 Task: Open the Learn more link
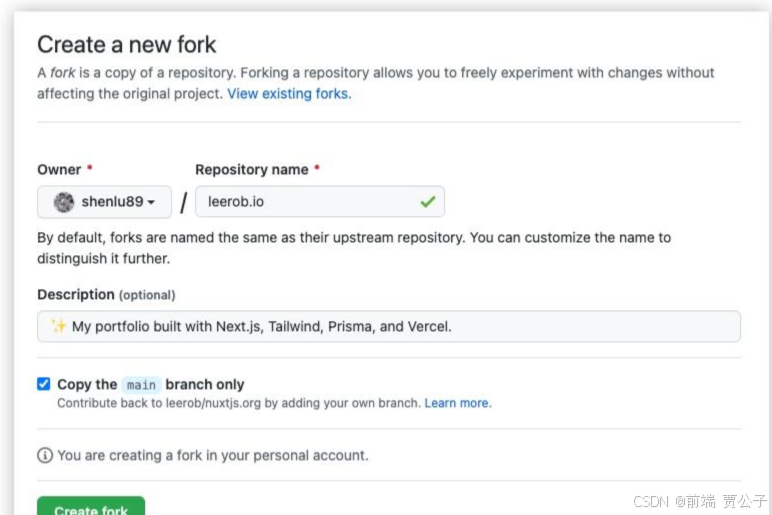pos(458,403)
